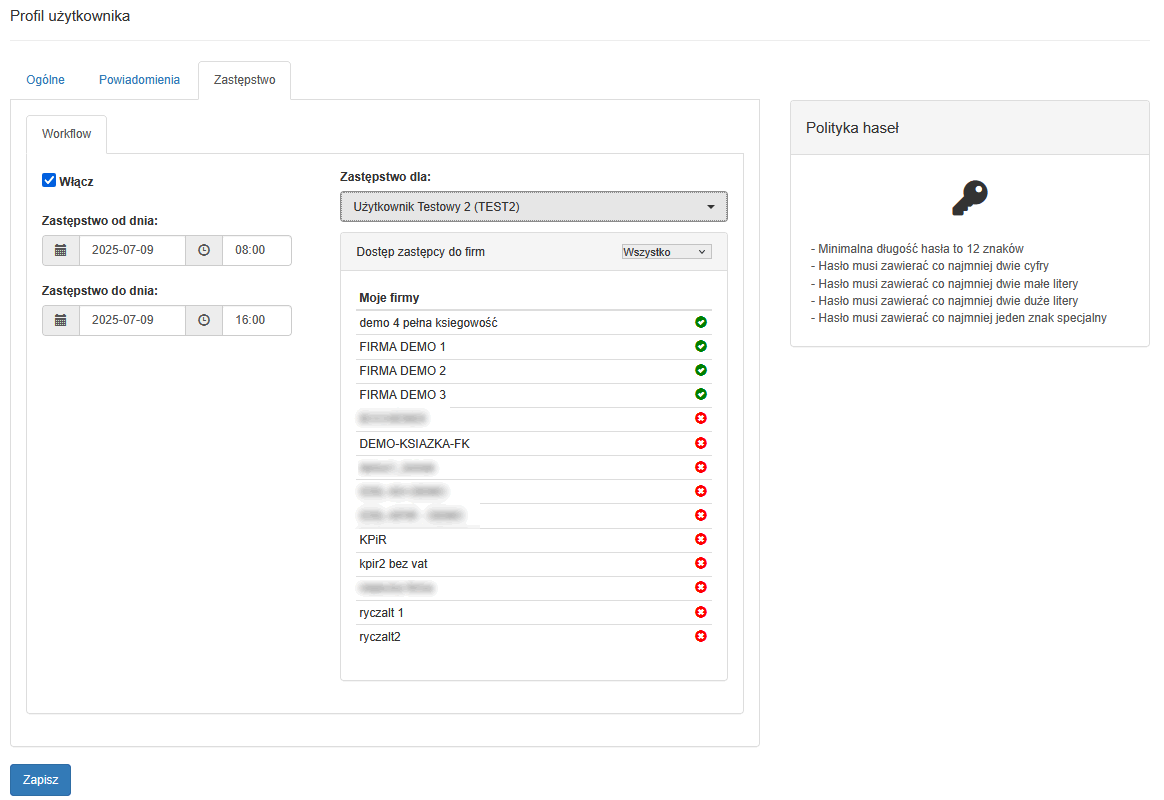Open the Powiadomienia tab

(x=139, y=80)
